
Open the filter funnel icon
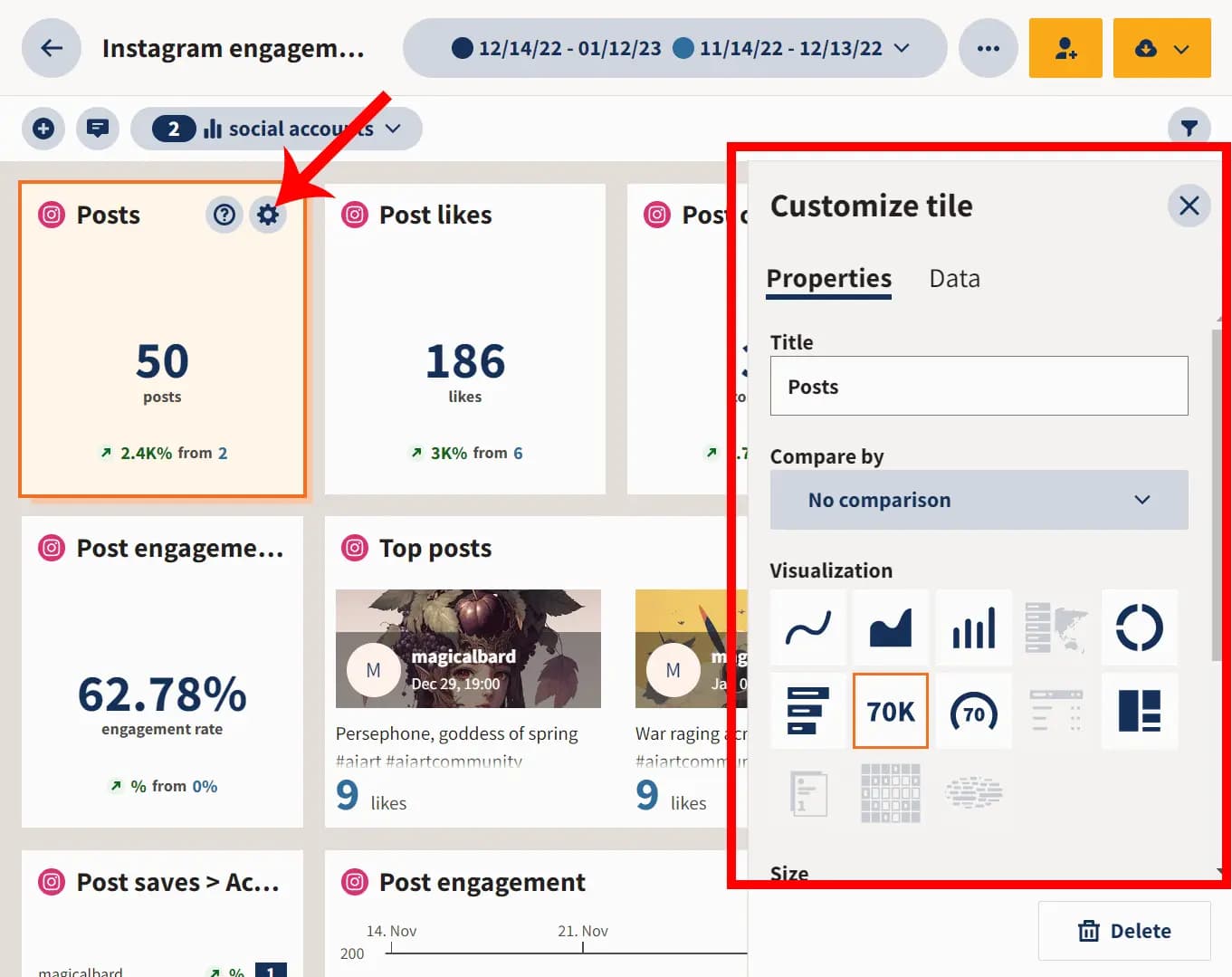1189,129
